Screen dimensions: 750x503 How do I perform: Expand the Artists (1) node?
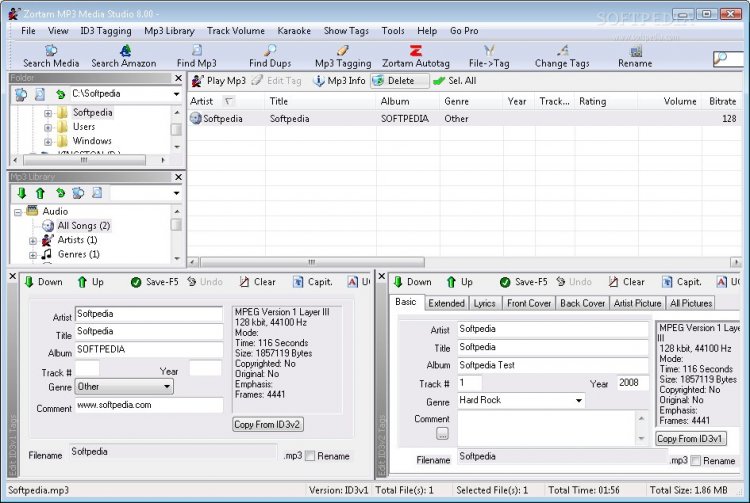click(33, 241)
